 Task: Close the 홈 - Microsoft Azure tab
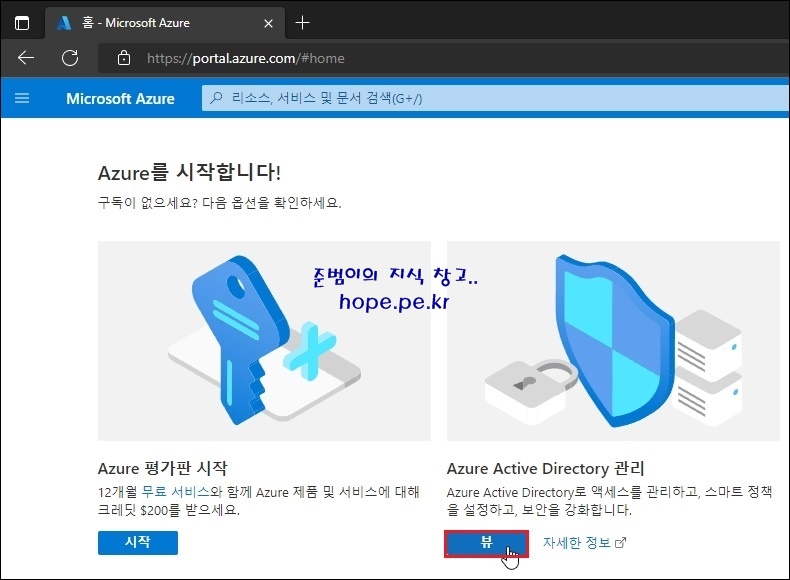click(x=269, y=23)
